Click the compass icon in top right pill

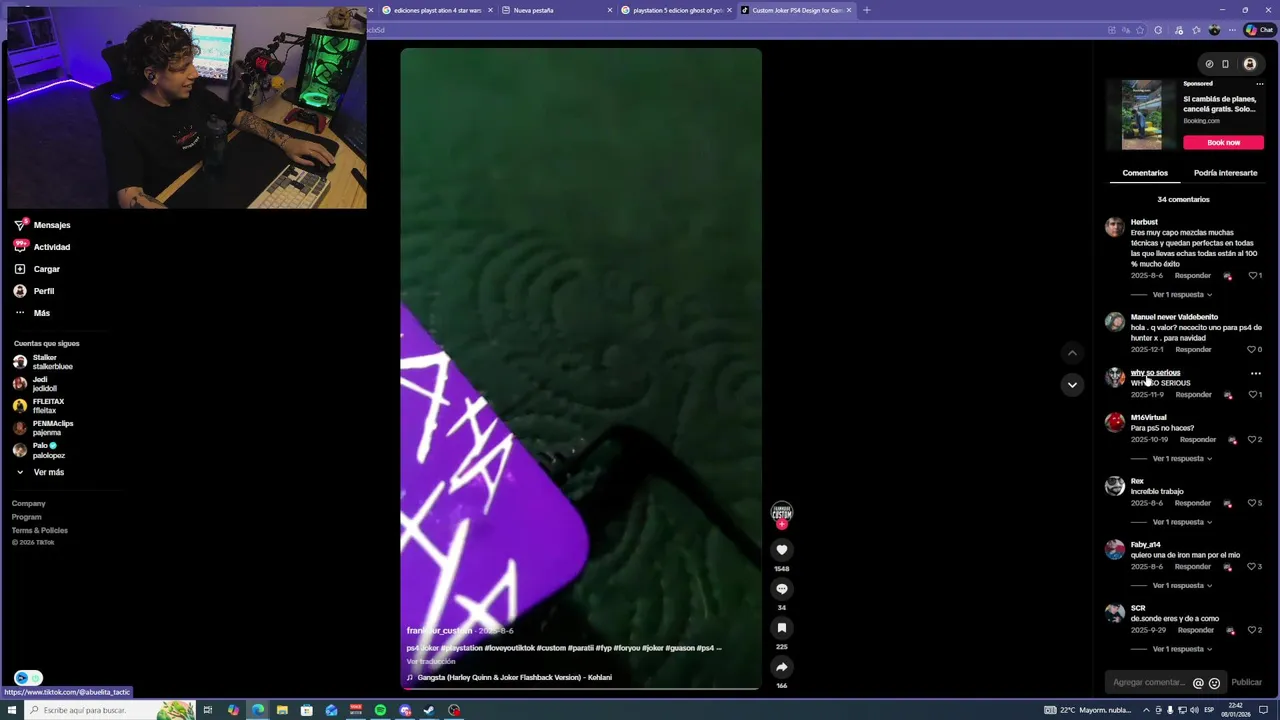(x=1209, y=64)
